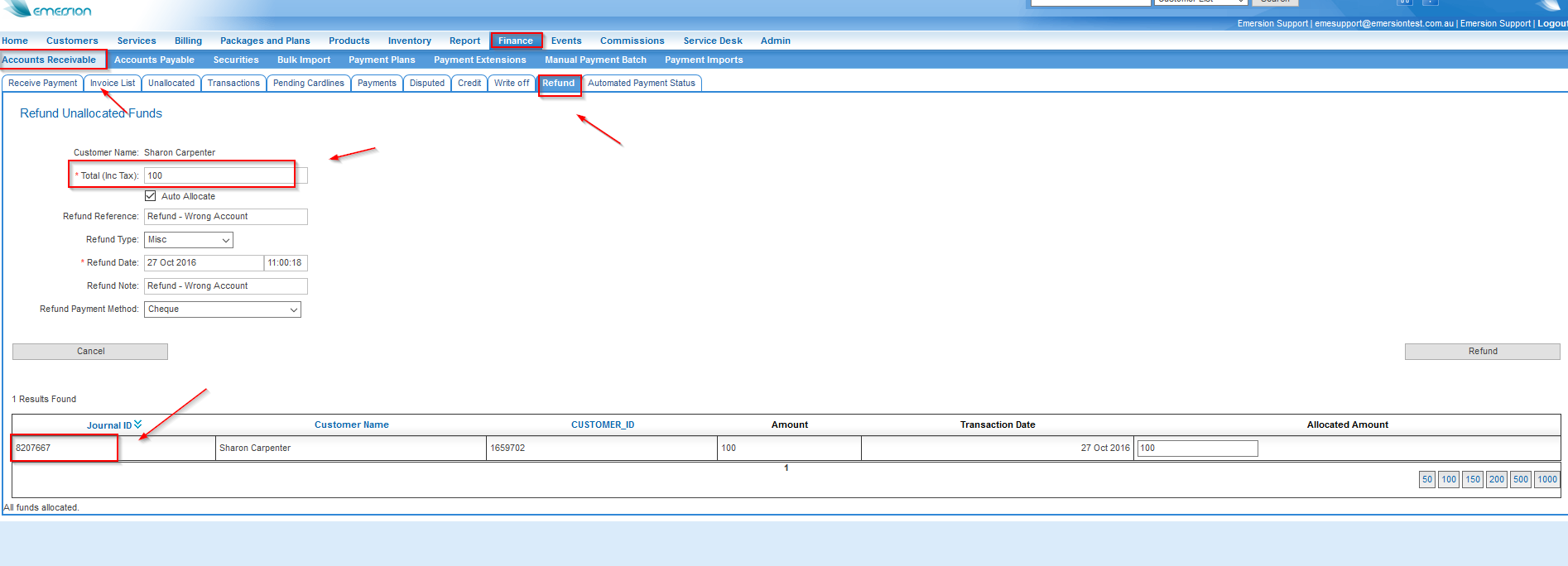Open the Write off tab
The height and width of the screenshot is (566, 1568).
512,83
